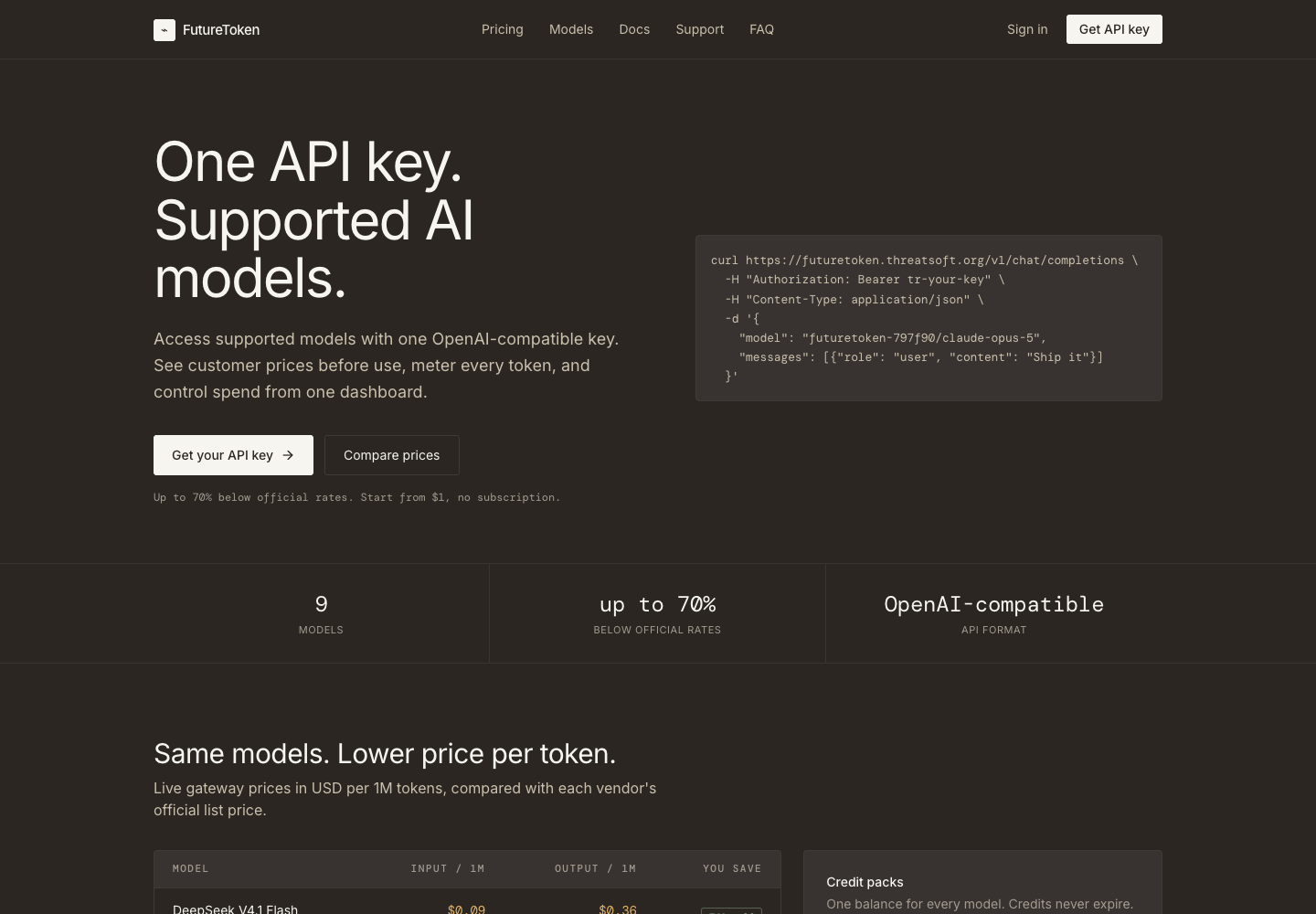Open the Pricing nav link
This screenshot has width=1316, height=914.
tap(503, 29)
